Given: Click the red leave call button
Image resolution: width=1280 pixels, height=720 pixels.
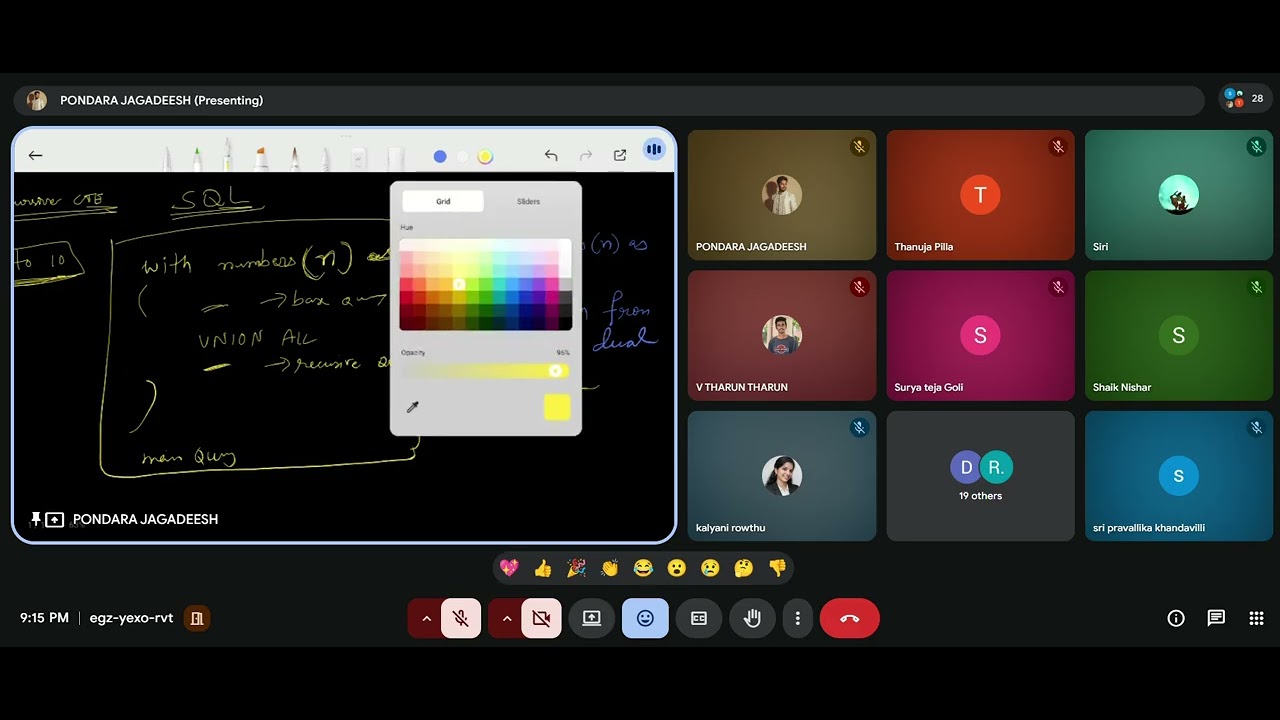Looking at the screenshot, I should click(x=850, y=618).
